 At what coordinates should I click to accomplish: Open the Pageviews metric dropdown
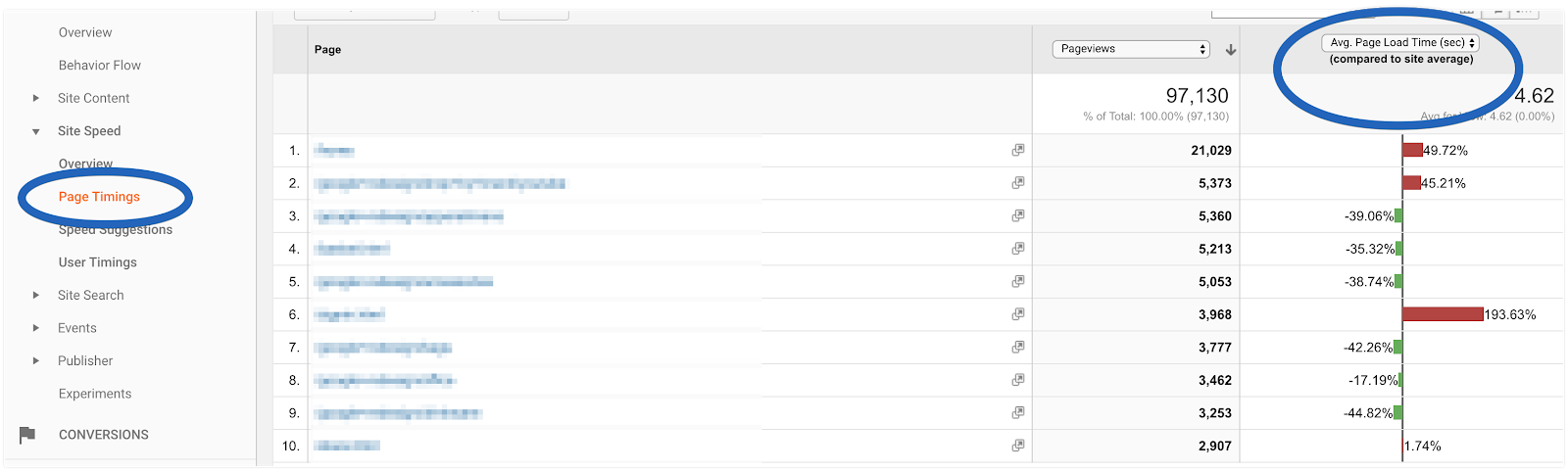1132,49
